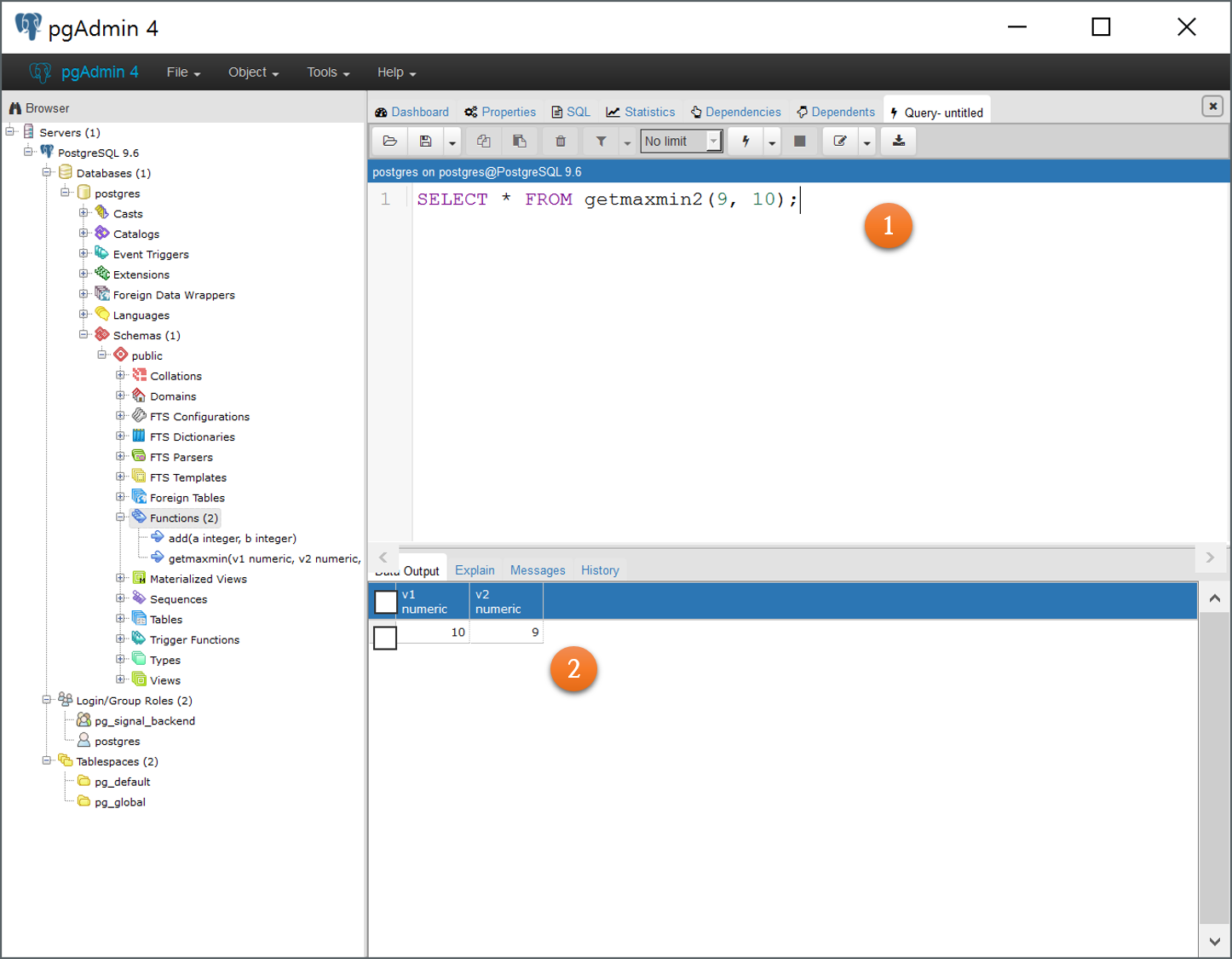Screen dimensions: 1232x959
Task: Open the No limit rows dropdown
Action: 682,142
